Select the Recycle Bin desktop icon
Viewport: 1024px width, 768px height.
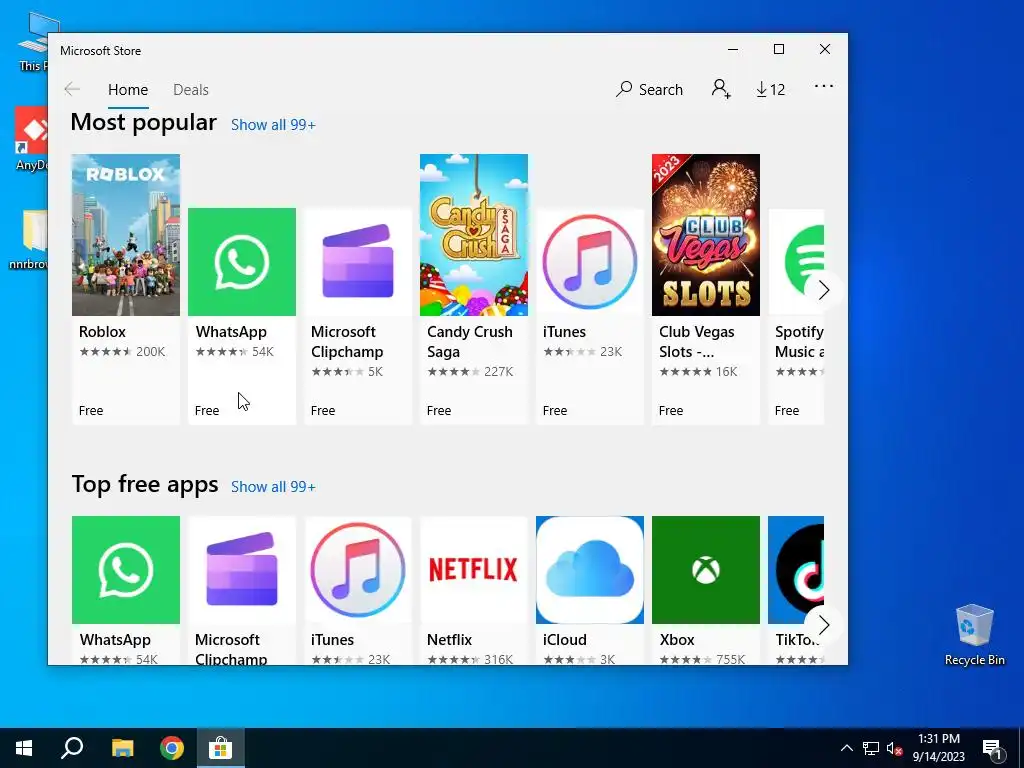click(974, 635)
